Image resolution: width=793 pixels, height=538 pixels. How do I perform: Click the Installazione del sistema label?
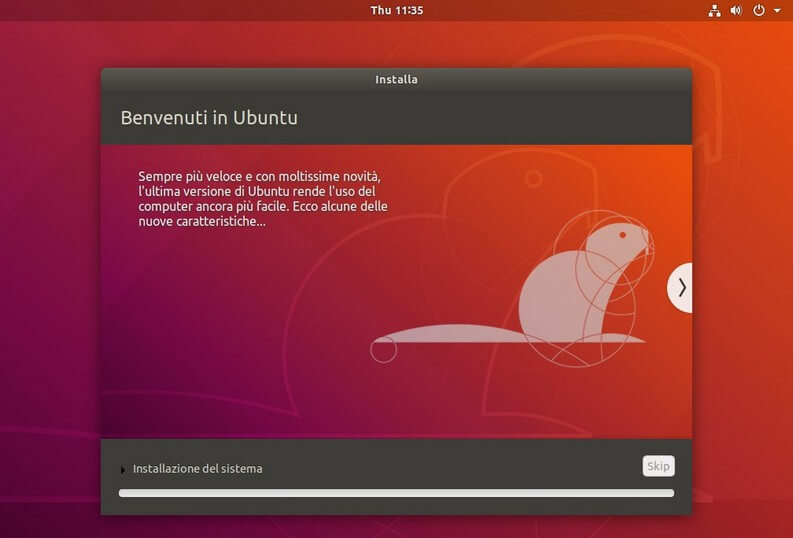(x=197, y=468)
